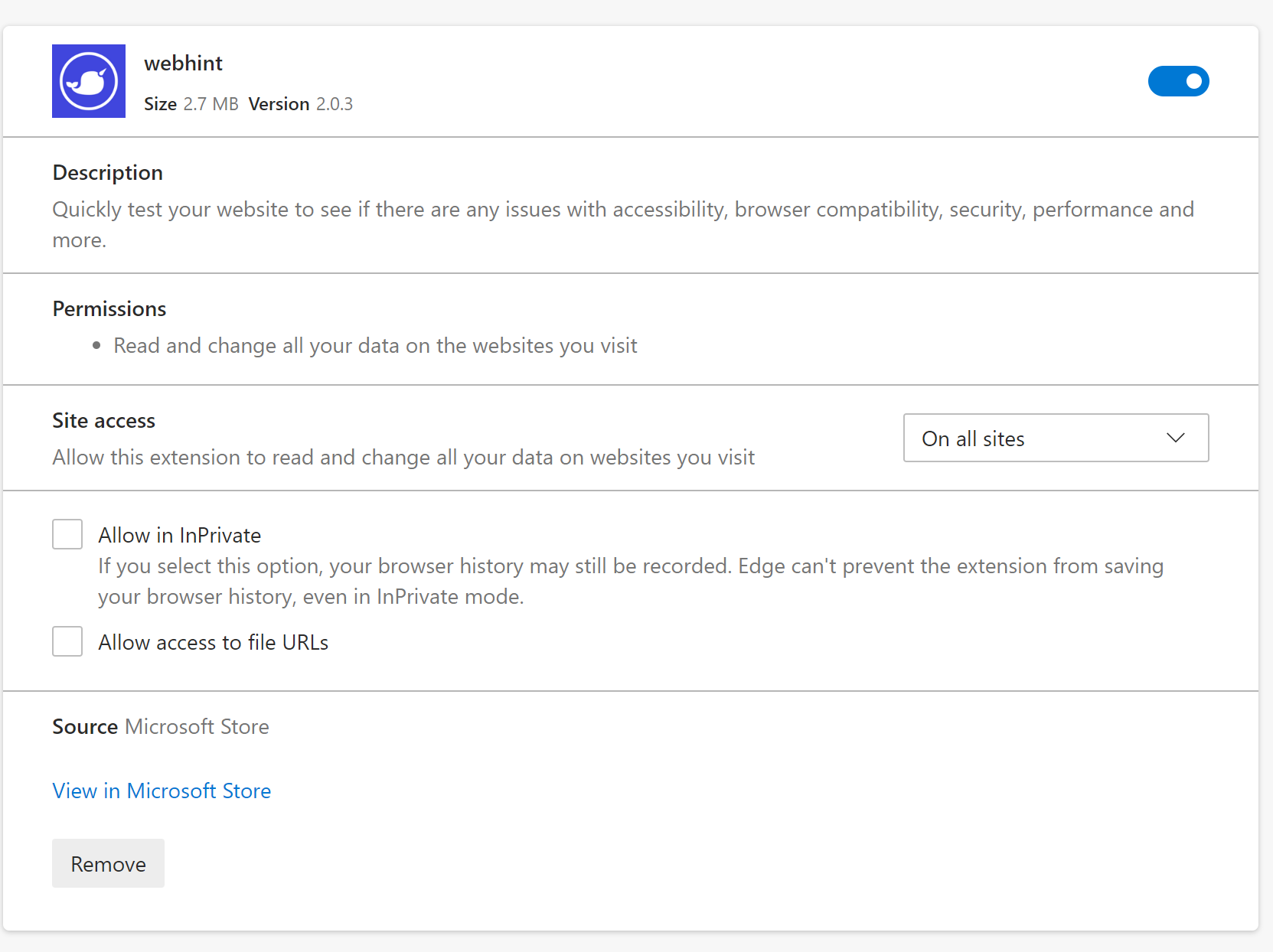Click the Permissions section title

(109, 308)
